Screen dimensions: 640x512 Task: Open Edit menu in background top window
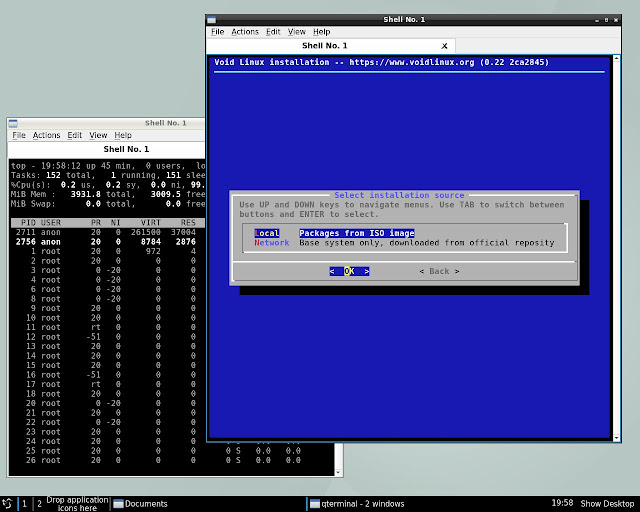tap(74, 135)
